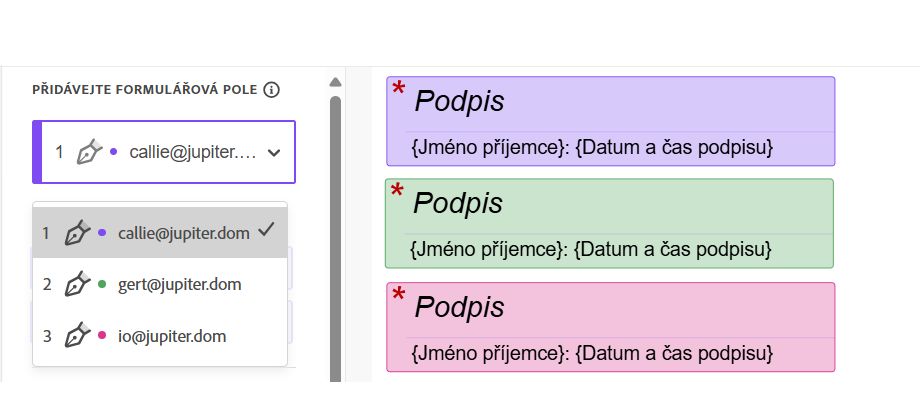Screen dimensions: 920x412
Task: Click the purple color dot for callie
Action: [x=102, y=233]
